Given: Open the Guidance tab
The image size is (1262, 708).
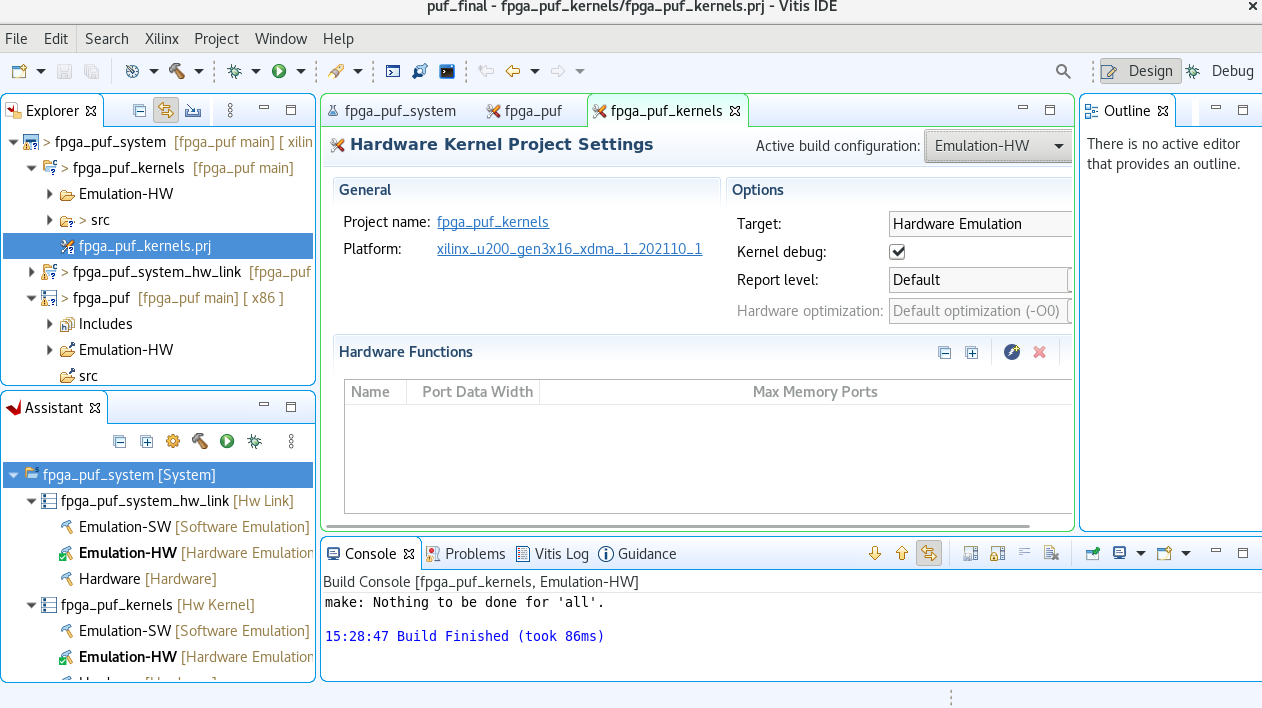Looking at the screenshot, I should coord(637,553).
